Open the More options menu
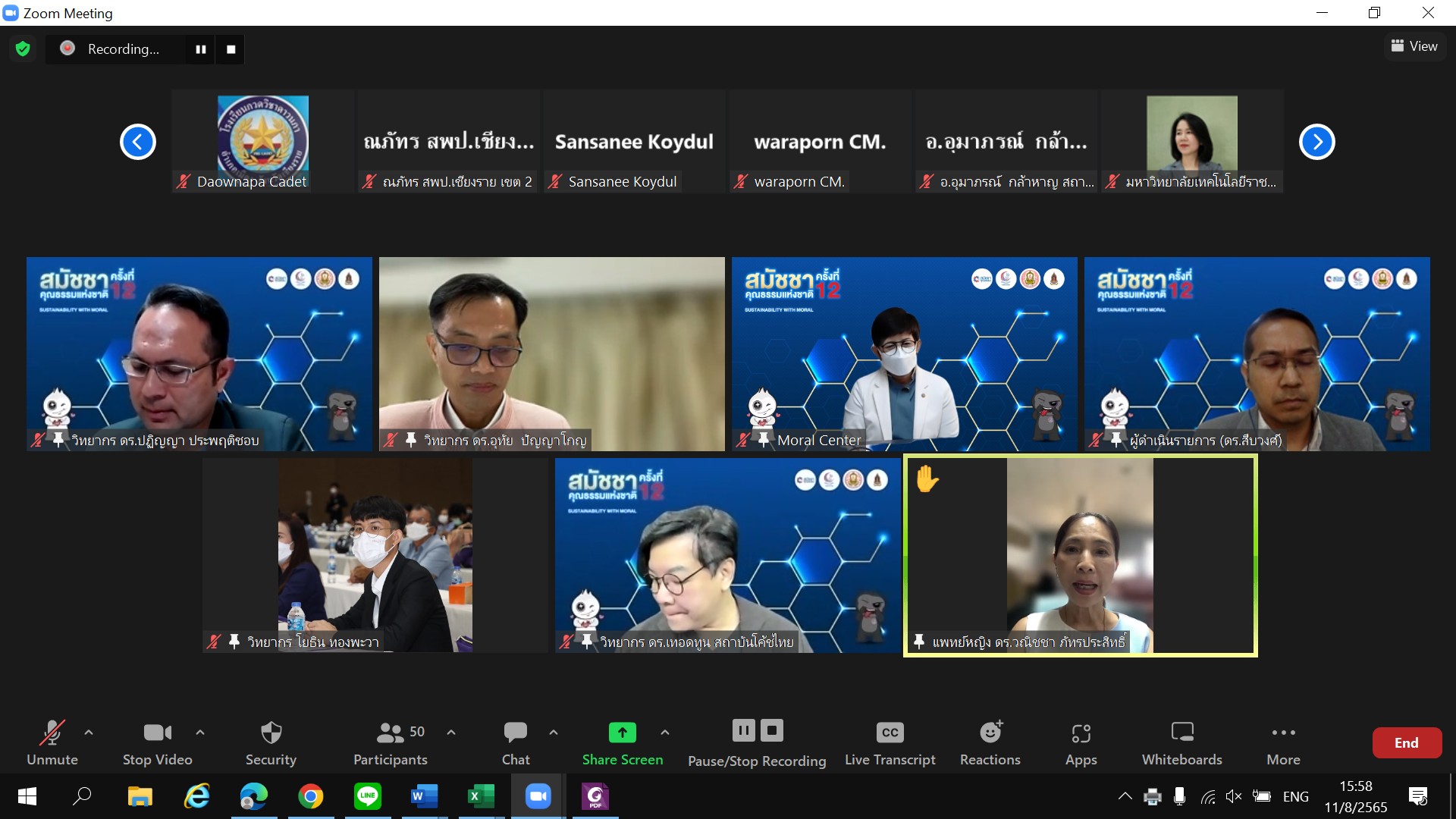This screenshot has height=819, width=1456. point(1283,742)
